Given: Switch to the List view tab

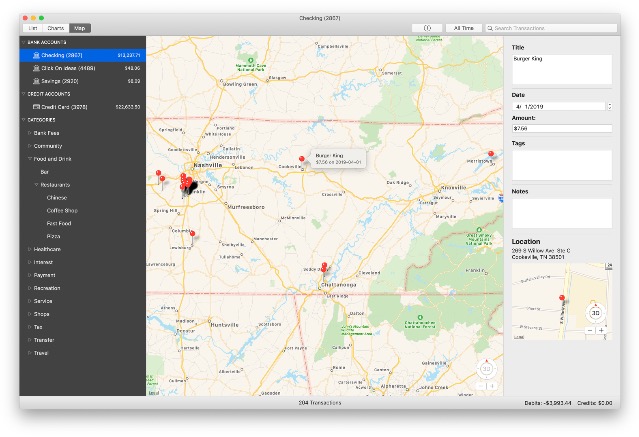Looking at the screenshot, I should (33, 28).
